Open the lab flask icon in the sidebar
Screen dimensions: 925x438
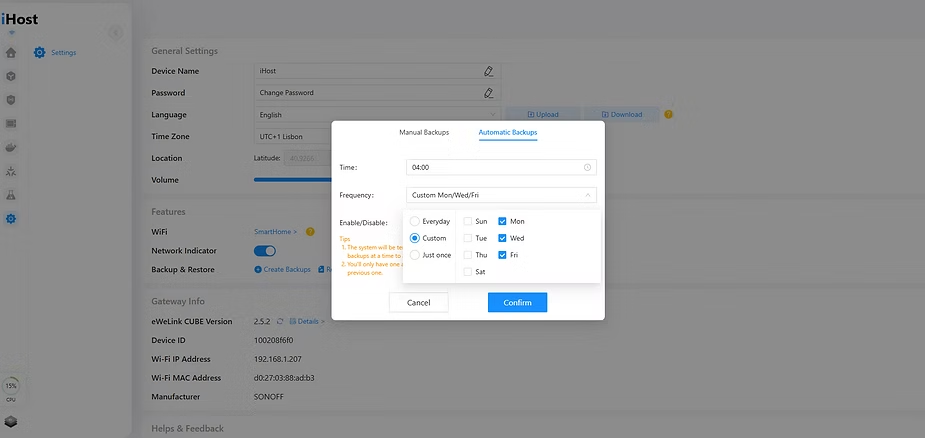point(11,195)
